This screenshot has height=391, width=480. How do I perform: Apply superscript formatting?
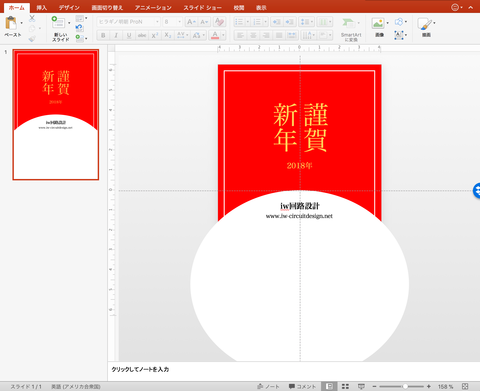(x=155, y=35)
